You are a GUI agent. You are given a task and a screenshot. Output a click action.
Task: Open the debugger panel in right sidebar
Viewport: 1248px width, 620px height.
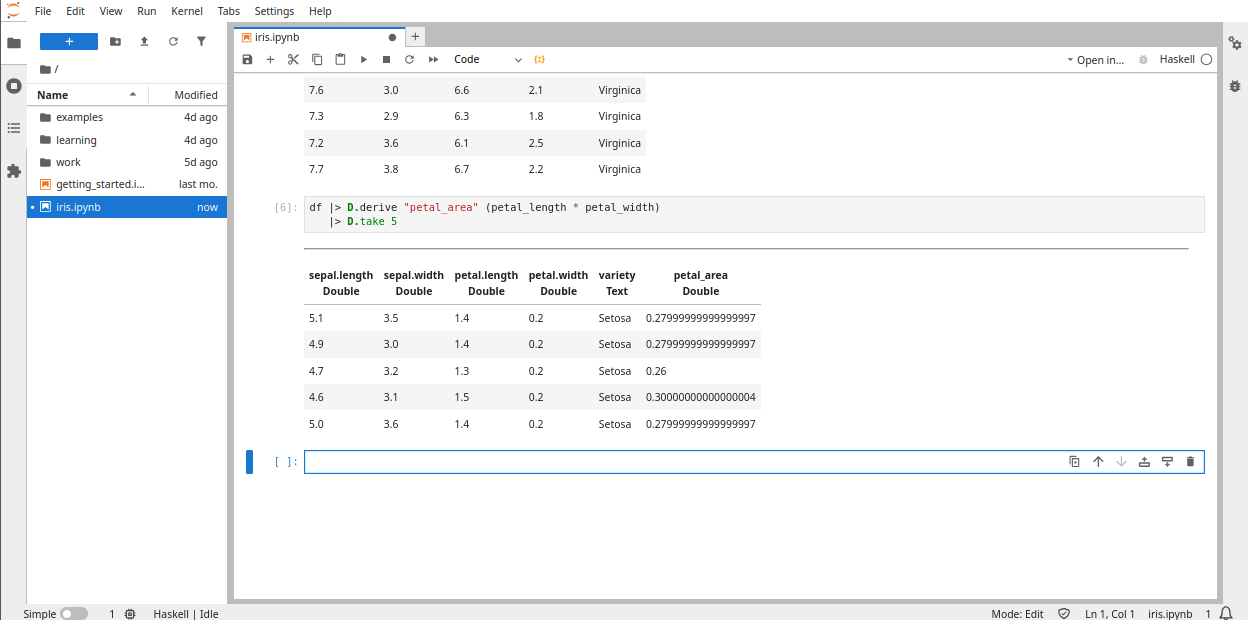click(x=1235, y=86)
